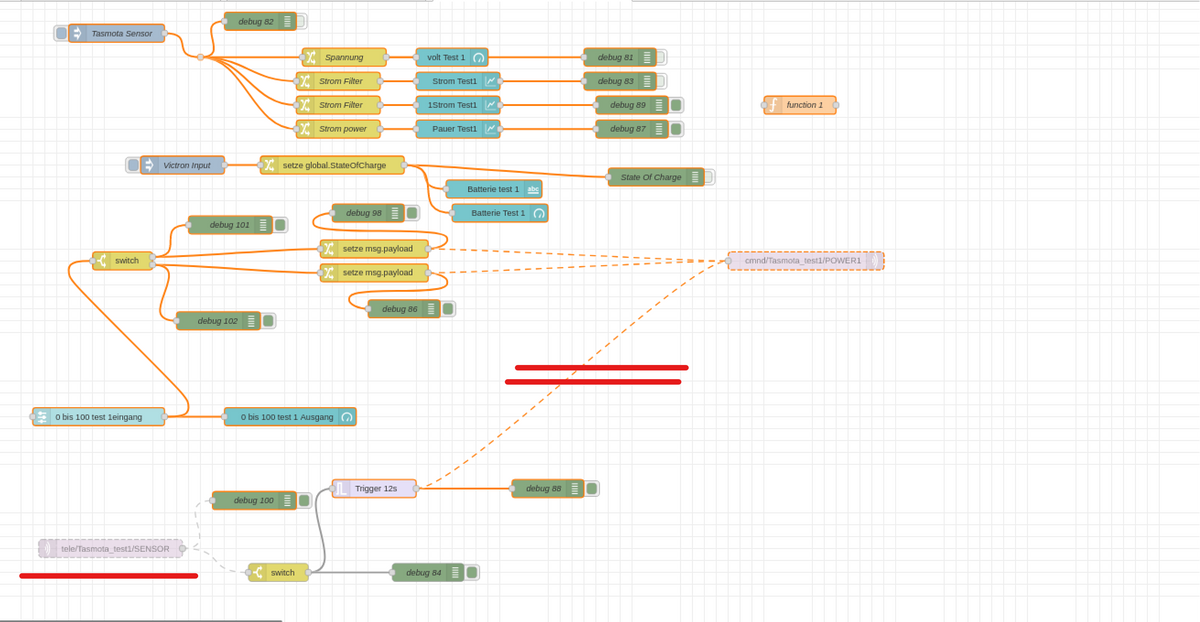Screen dimensions: 1200x622
Task: Click the change icon on Strom power node
Action: point(305,129)
